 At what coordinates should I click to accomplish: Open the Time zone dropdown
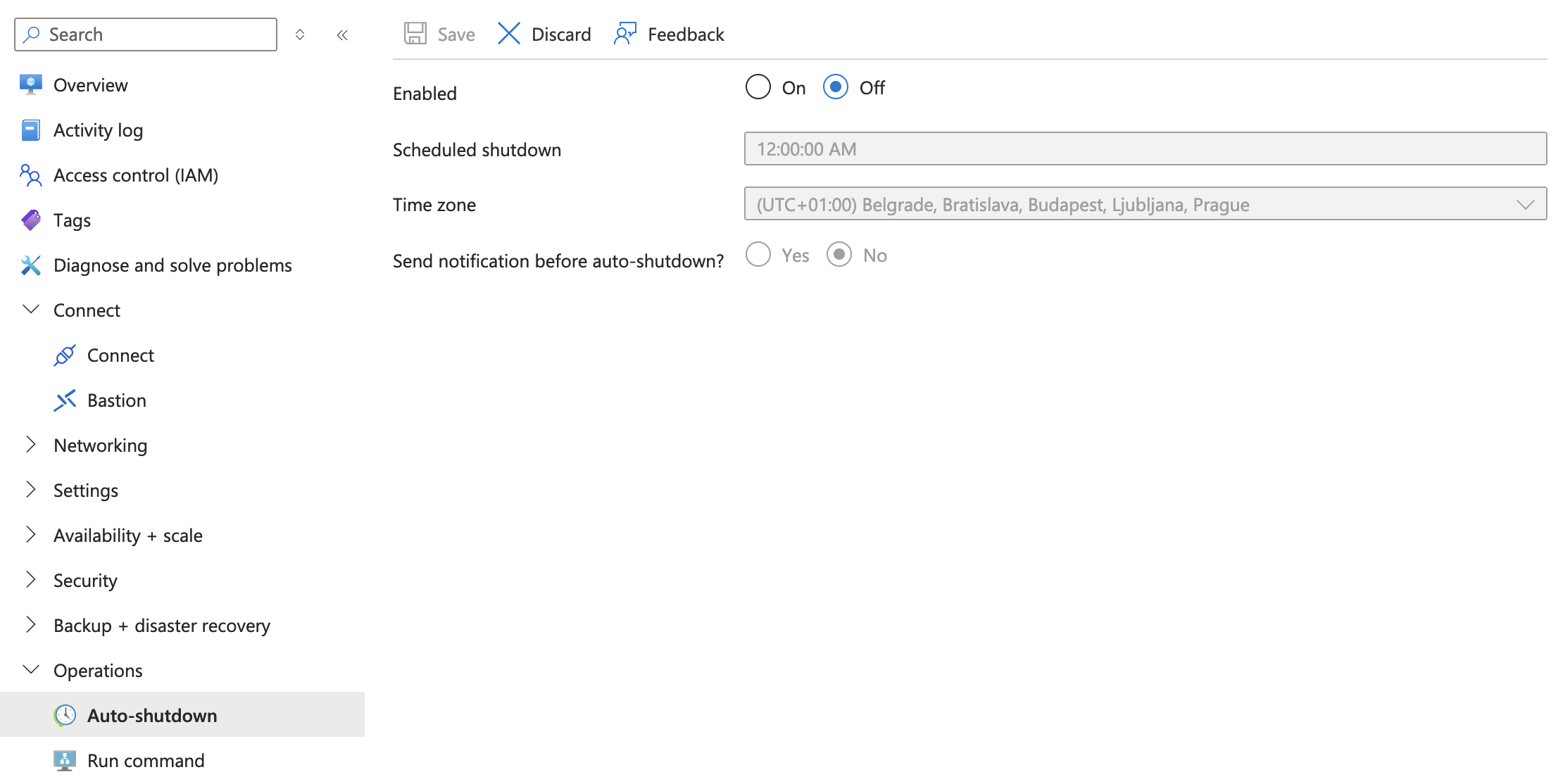click(1145, 204)
